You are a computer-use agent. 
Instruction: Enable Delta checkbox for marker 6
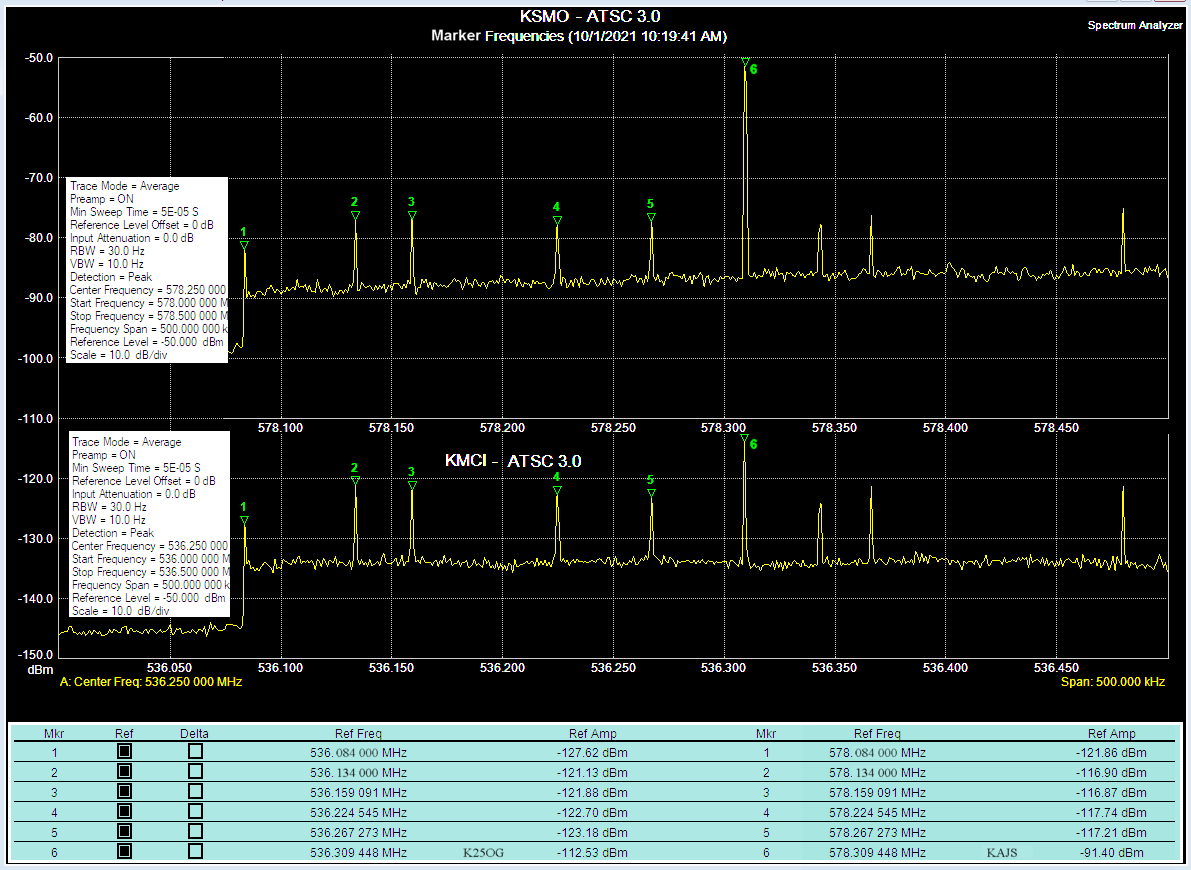195,851
